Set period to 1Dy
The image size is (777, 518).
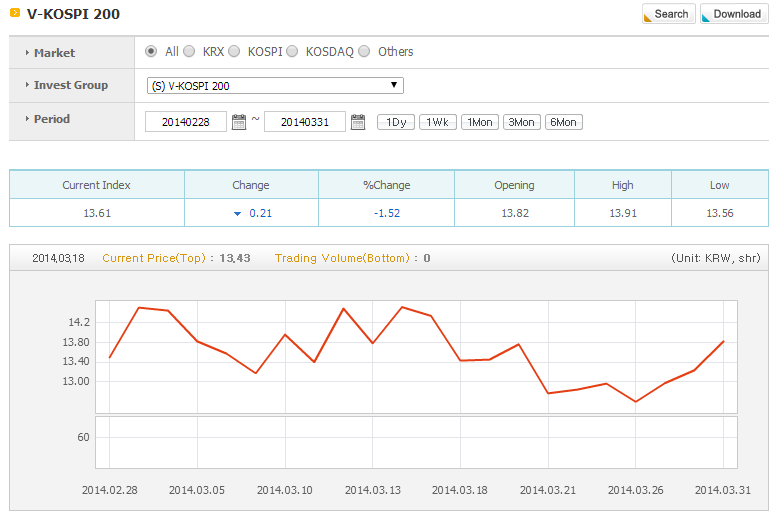click(x=396, y=122)
